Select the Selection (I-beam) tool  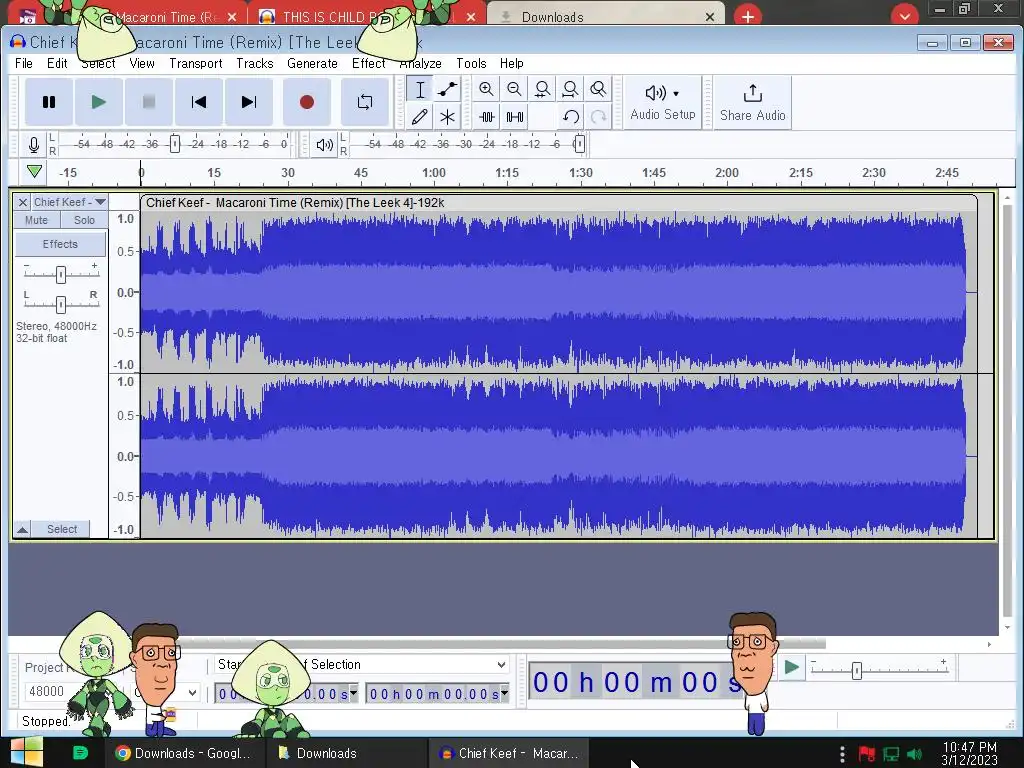pyautogui.click(x=420, y=89)
